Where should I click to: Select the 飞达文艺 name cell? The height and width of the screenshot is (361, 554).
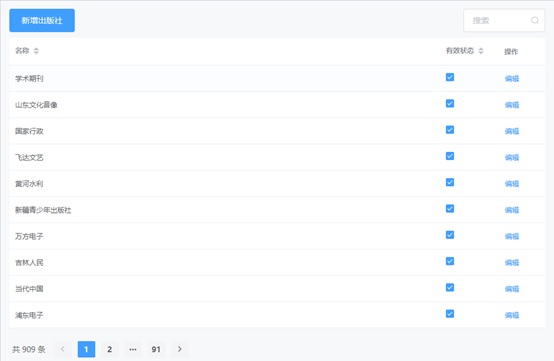tap(29, 158)
